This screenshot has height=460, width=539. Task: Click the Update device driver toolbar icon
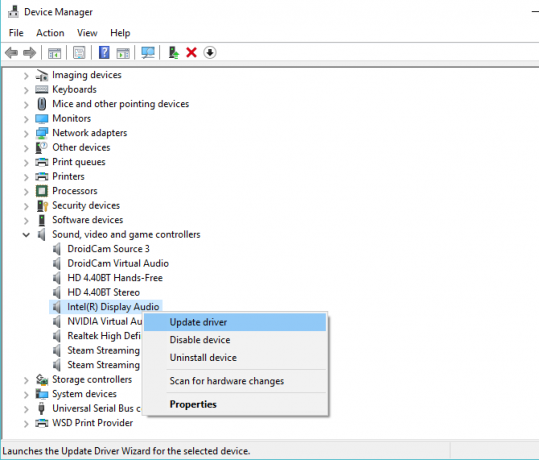coord(174,53)
